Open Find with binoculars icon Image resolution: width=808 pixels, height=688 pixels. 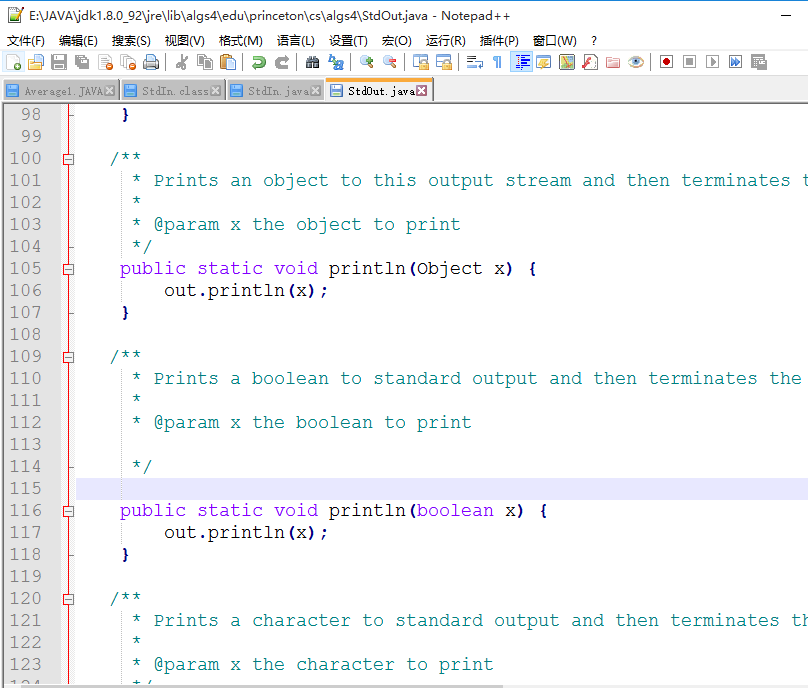(312, 62)
